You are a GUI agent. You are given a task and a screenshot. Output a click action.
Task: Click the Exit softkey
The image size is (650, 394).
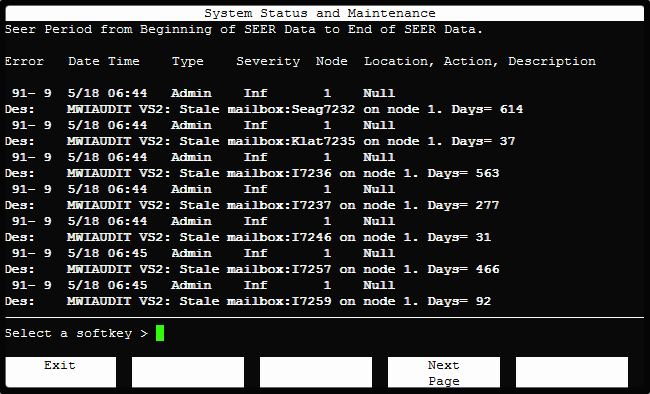[61, 372]
